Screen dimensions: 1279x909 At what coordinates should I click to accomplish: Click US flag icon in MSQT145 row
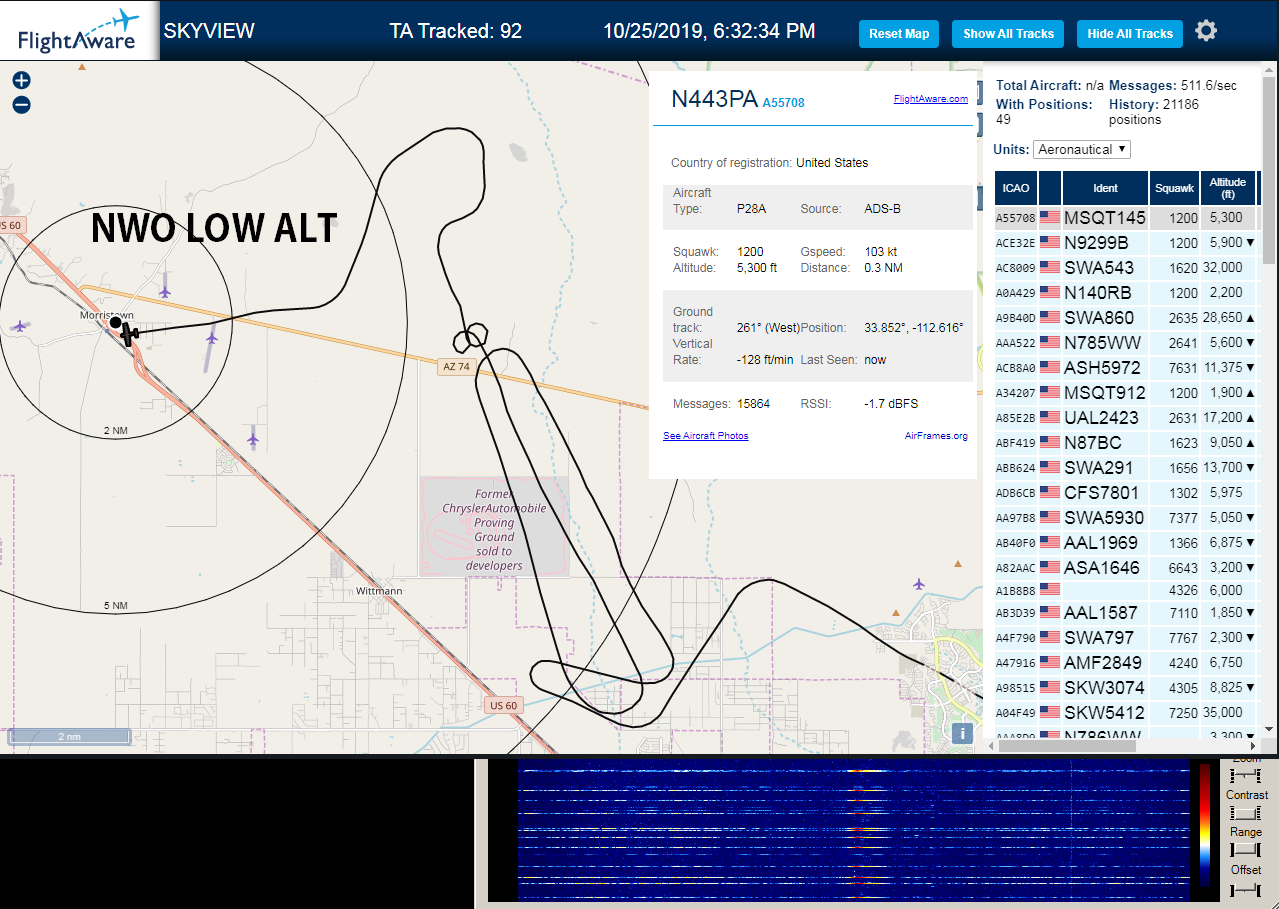[x=1050, y=217]
